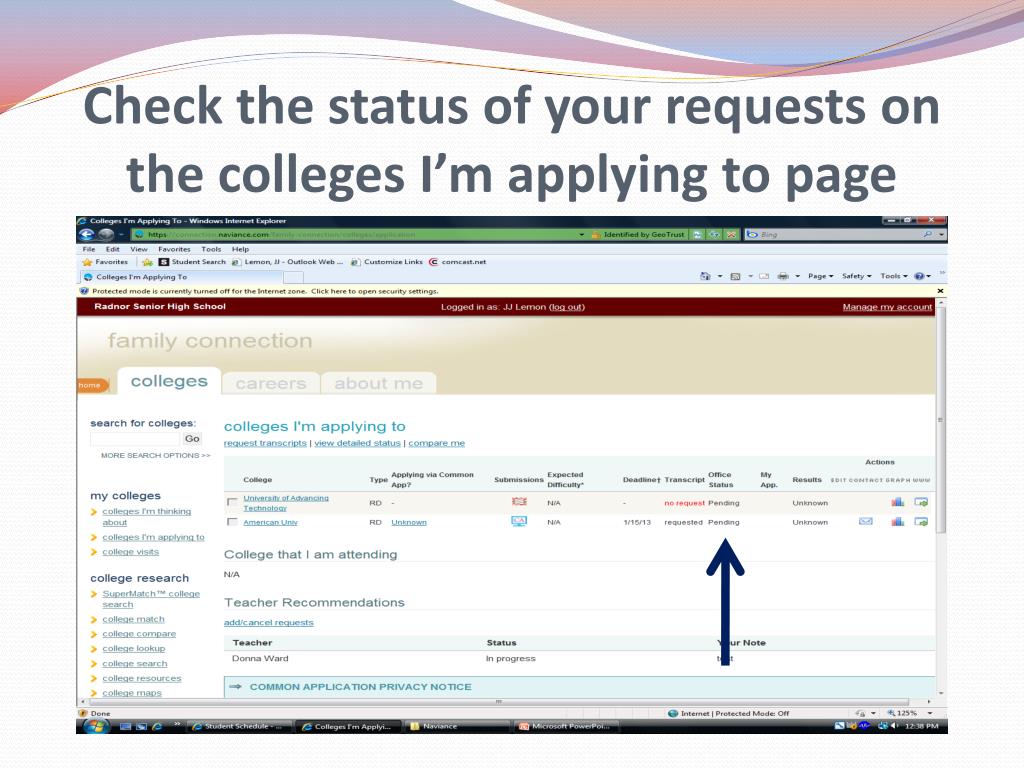Open website icon for American Univ

[x=921, y=521]
